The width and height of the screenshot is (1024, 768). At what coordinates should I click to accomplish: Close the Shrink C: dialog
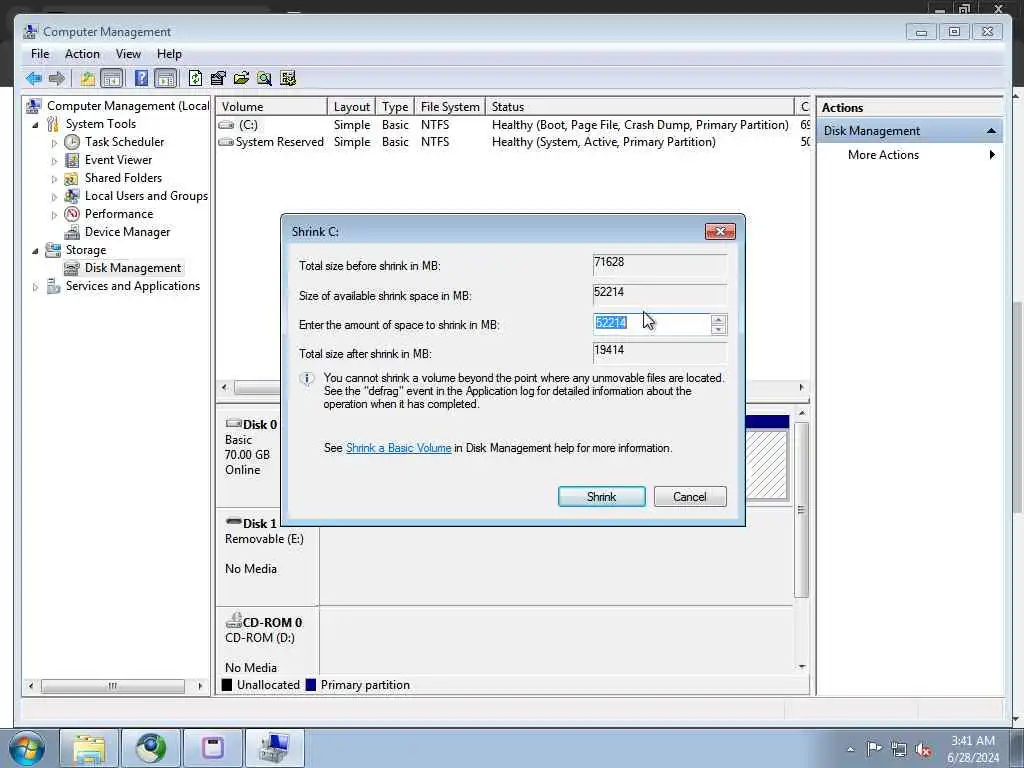720,231
